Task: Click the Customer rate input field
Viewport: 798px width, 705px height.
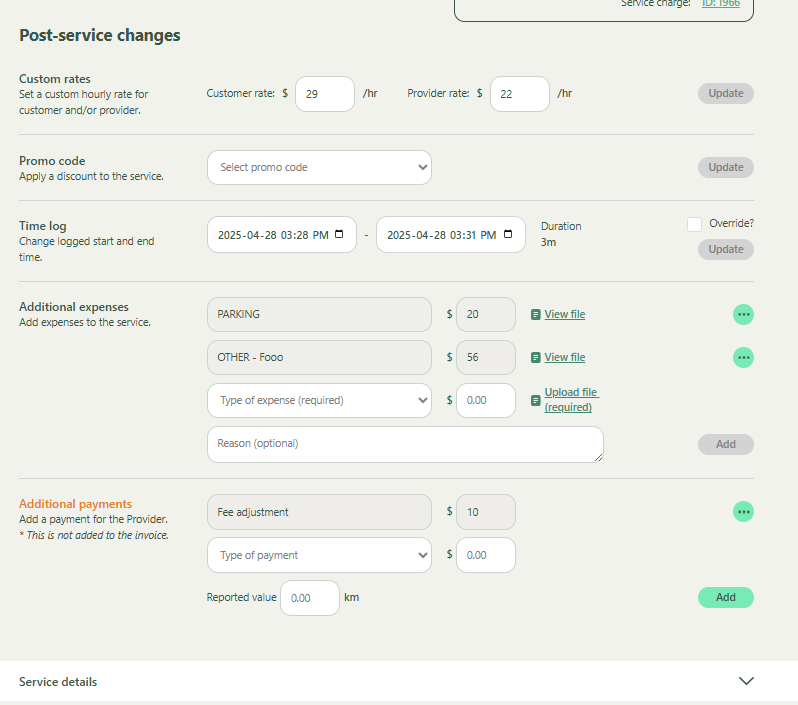Action: pos(324,94)
